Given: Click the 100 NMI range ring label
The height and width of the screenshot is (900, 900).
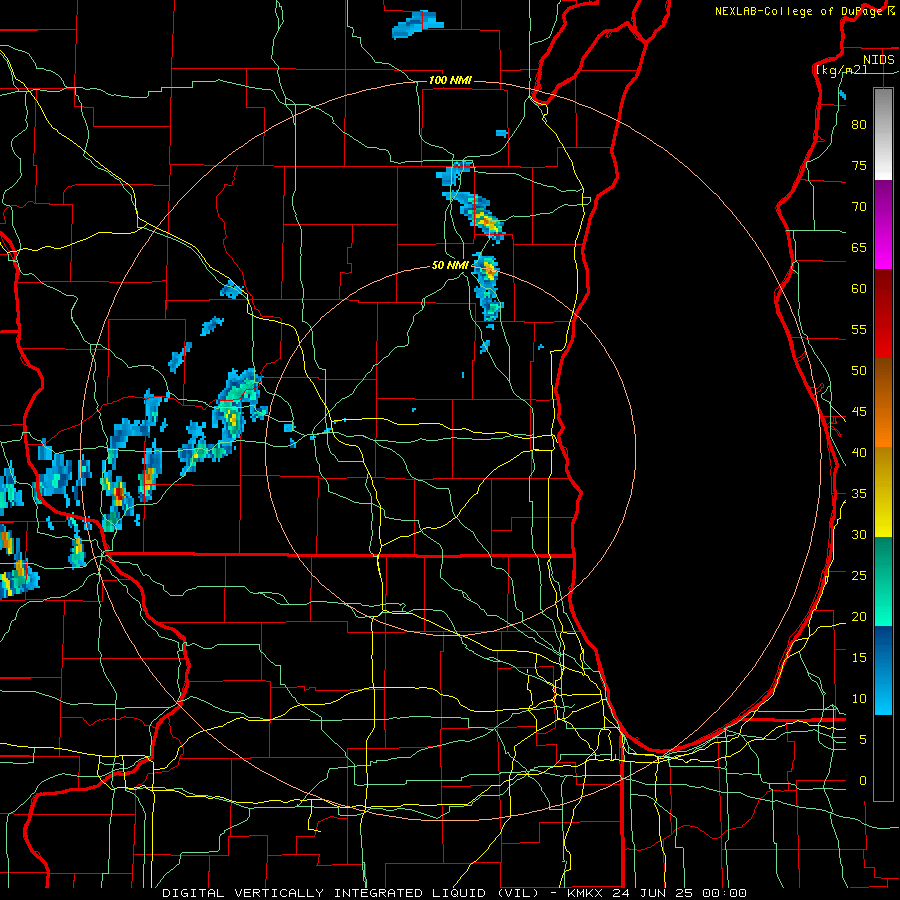Looking at the screenshot, I should click(x=450, y=80).
